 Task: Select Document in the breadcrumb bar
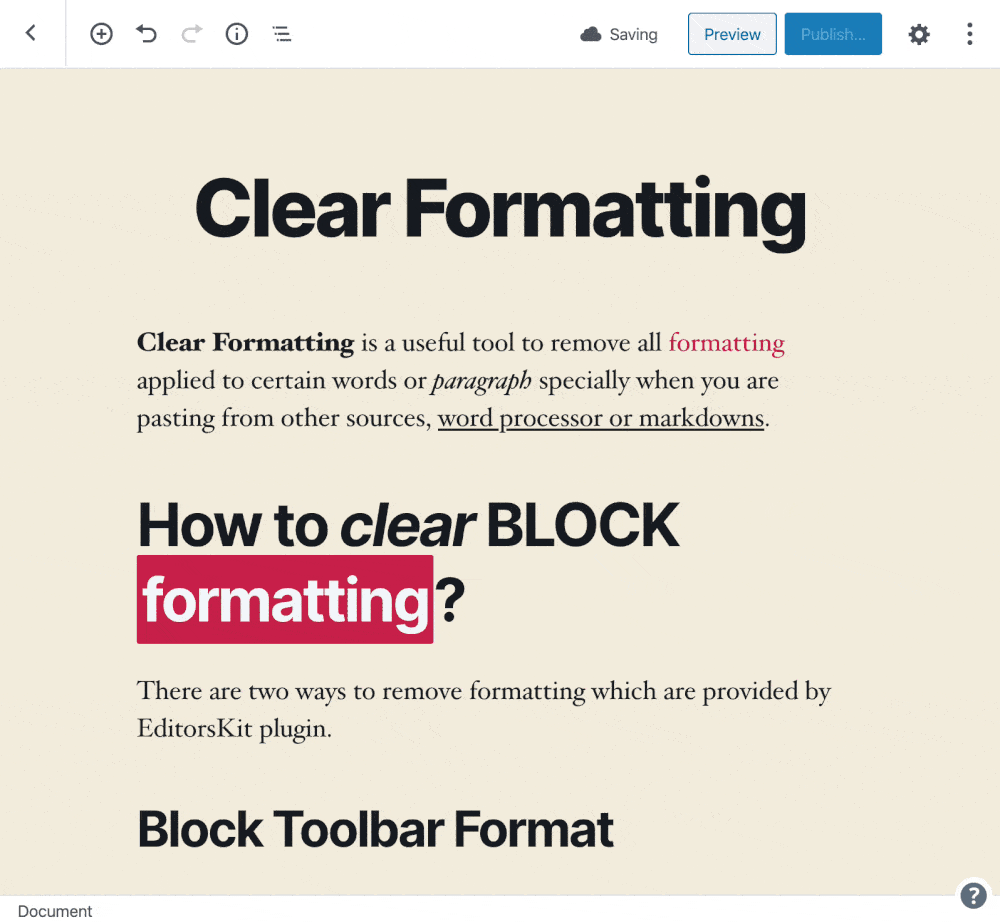click(55, 911)
